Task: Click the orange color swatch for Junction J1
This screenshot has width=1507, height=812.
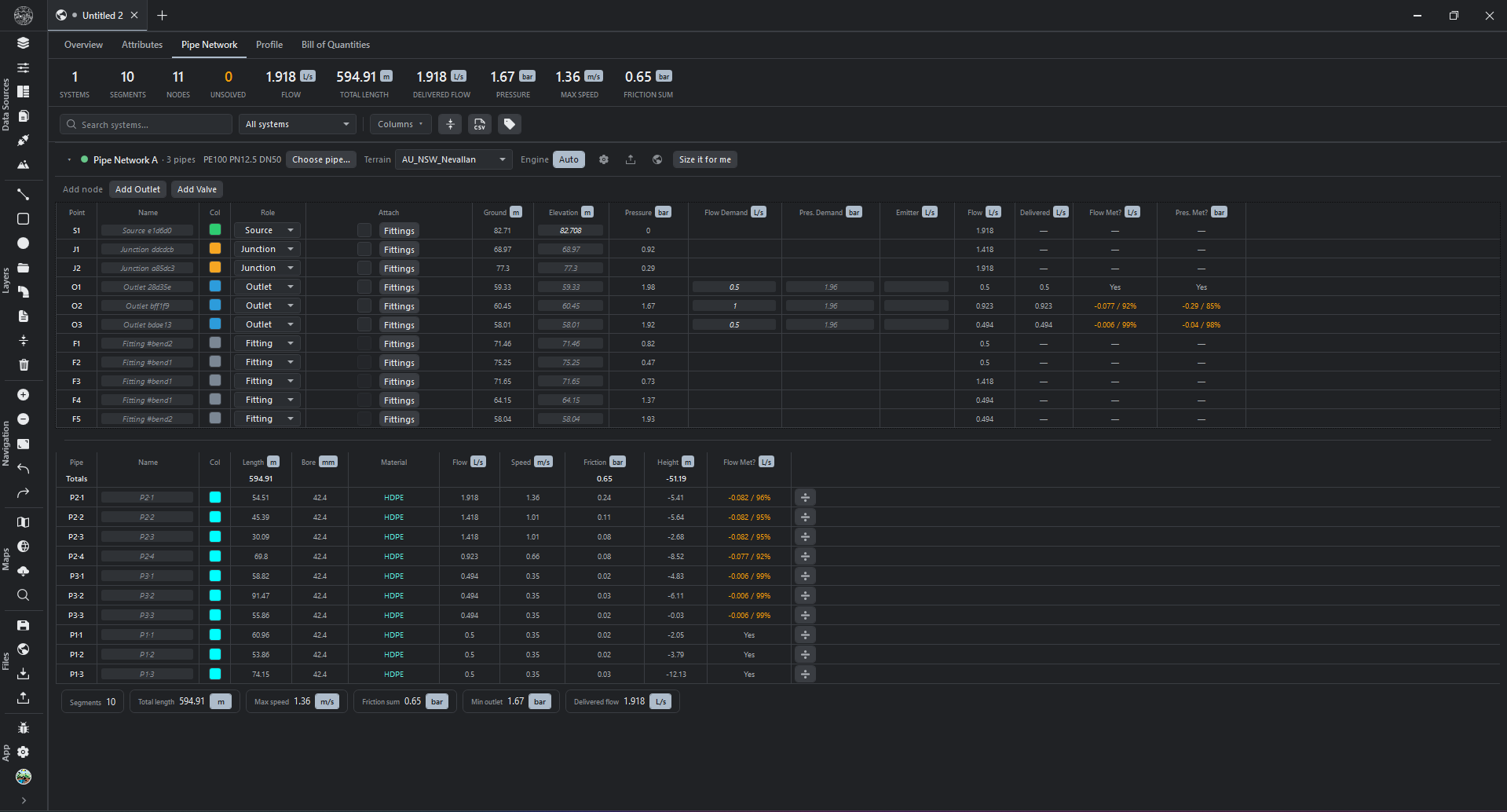Action: point(215,249)
